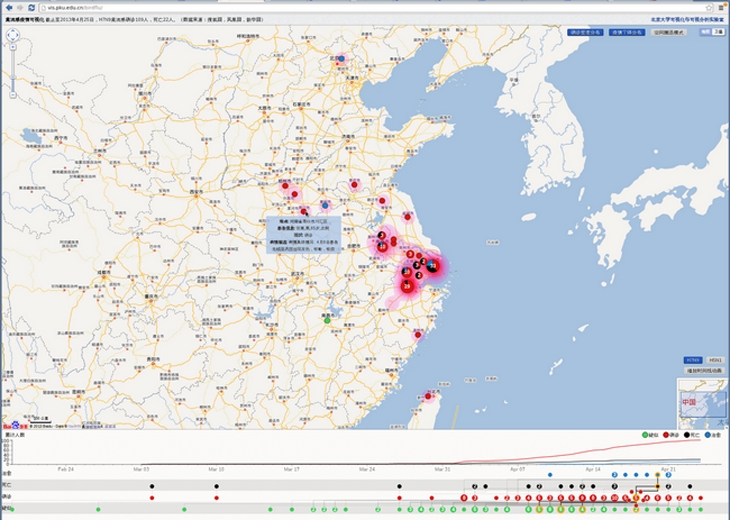Click the green suspected marker at Nanchang
The height and width of the screenshot is (520, 730).
(327, 320)
